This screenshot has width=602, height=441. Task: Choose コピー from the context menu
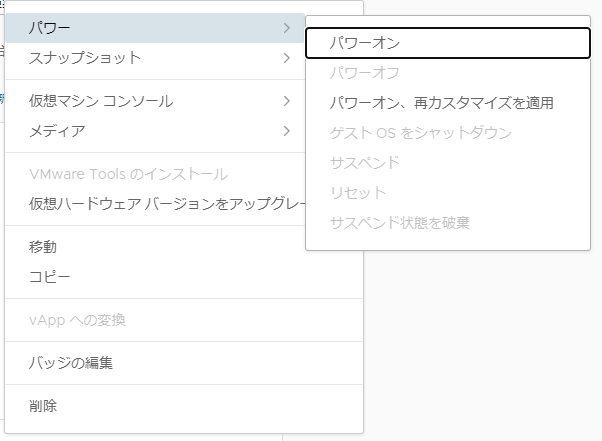50,277
